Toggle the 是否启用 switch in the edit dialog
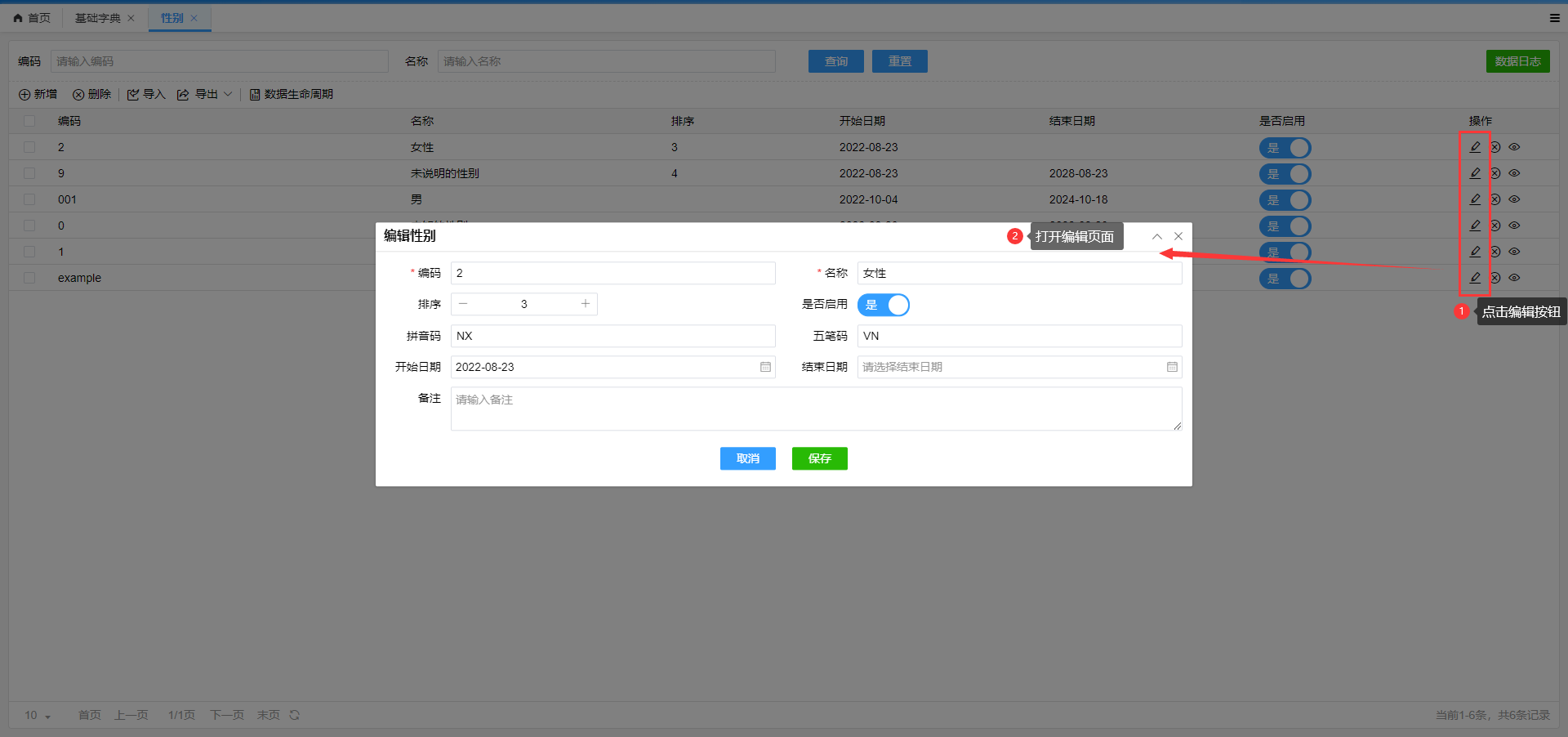The width and height of the screenshot is (1568, 737). [x=884, y=305]
